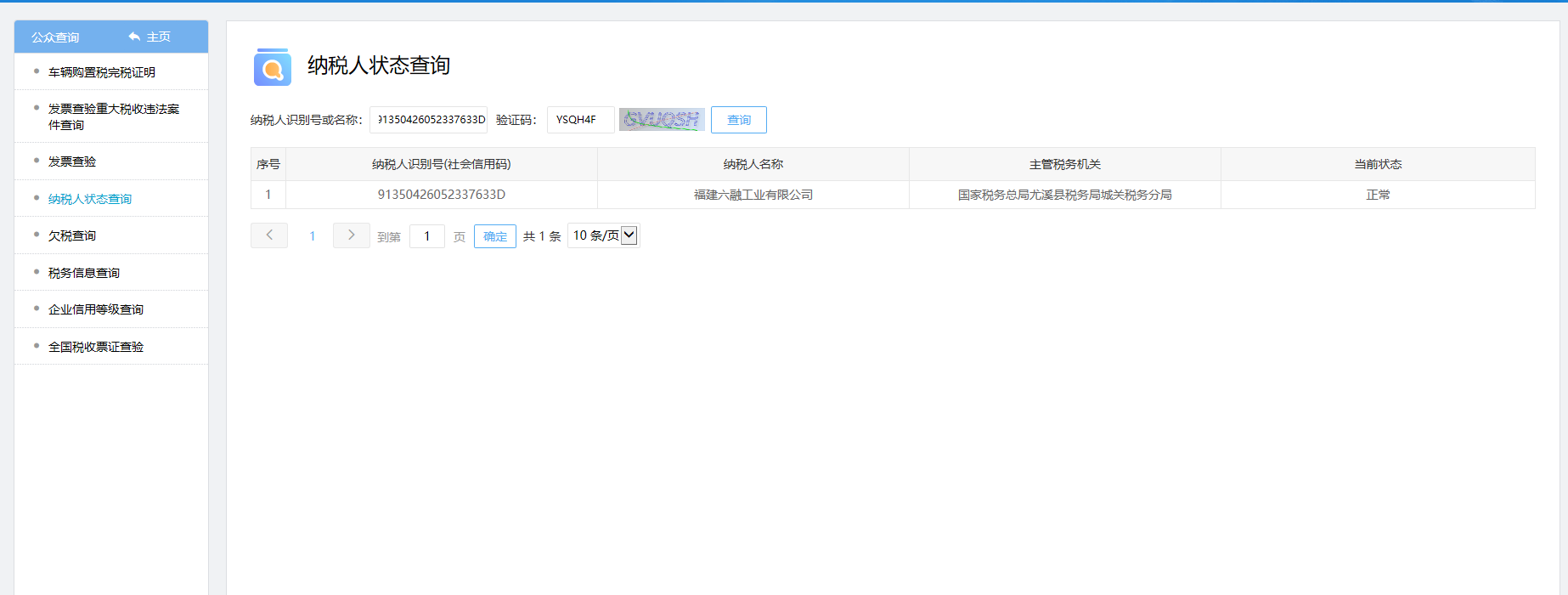The image size is (1568, 595).
Task: Click the 确定 page jump button
Action: click(494, 236)
